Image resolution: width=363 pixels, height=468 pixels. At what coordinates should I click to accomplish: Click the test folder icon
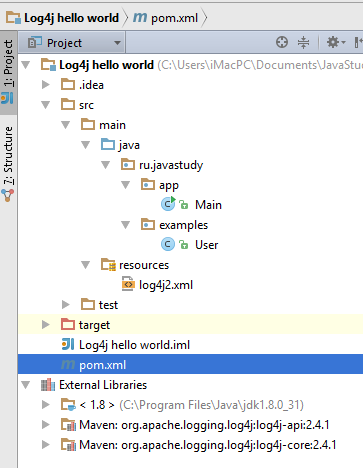(88, 304)
